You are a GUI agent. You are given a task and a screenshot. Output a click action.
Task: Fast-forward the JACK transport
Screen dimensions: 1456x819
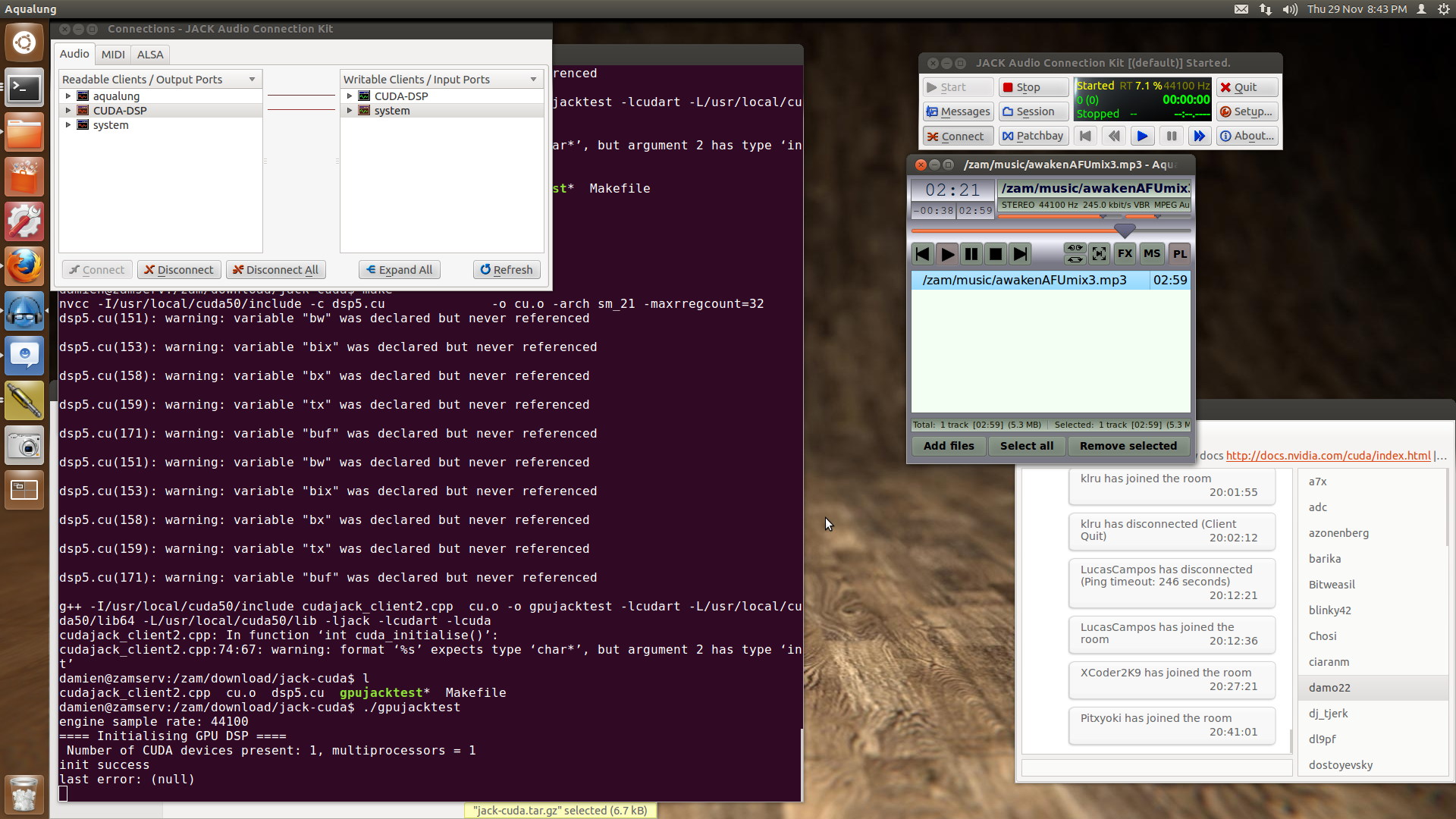pos(1199,136)
